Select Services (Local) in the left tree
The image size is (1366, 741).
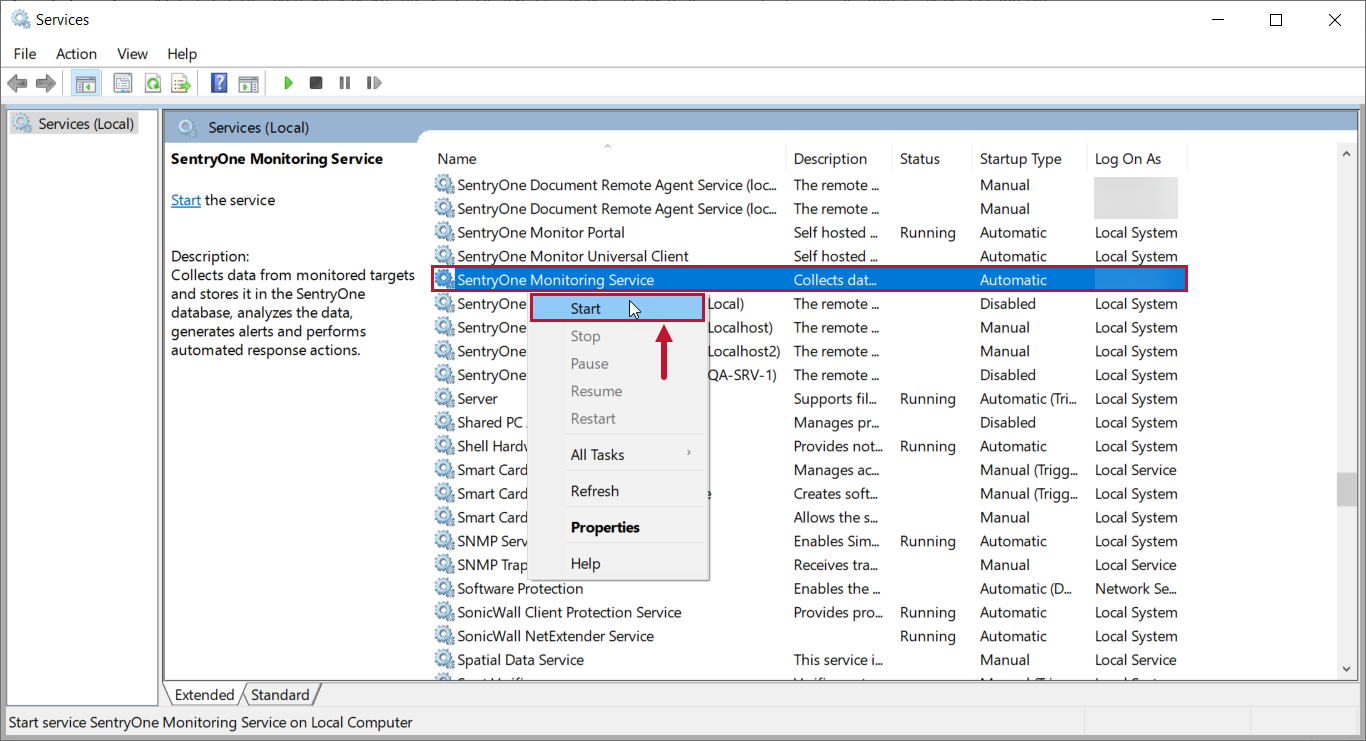pos(84,123)
